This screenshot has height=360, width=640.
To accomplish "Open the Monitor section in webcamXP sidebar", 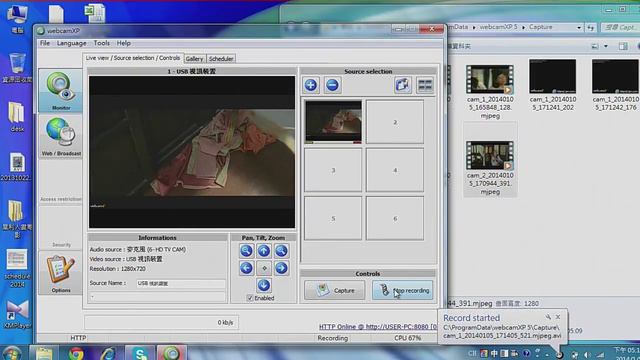I will click(x=61, y=91).
